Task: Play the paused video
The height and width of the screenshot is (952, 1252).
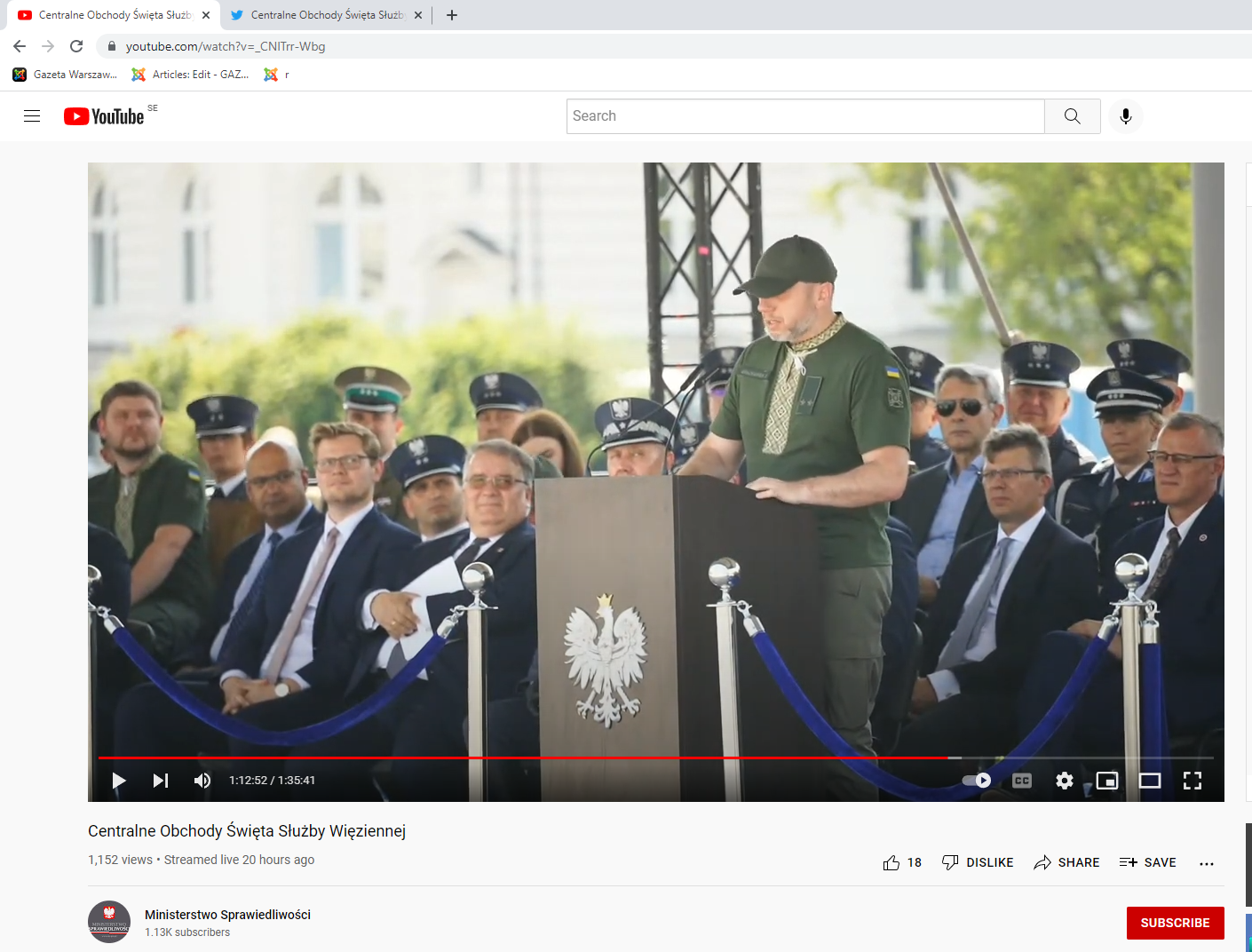Action: 118,781
